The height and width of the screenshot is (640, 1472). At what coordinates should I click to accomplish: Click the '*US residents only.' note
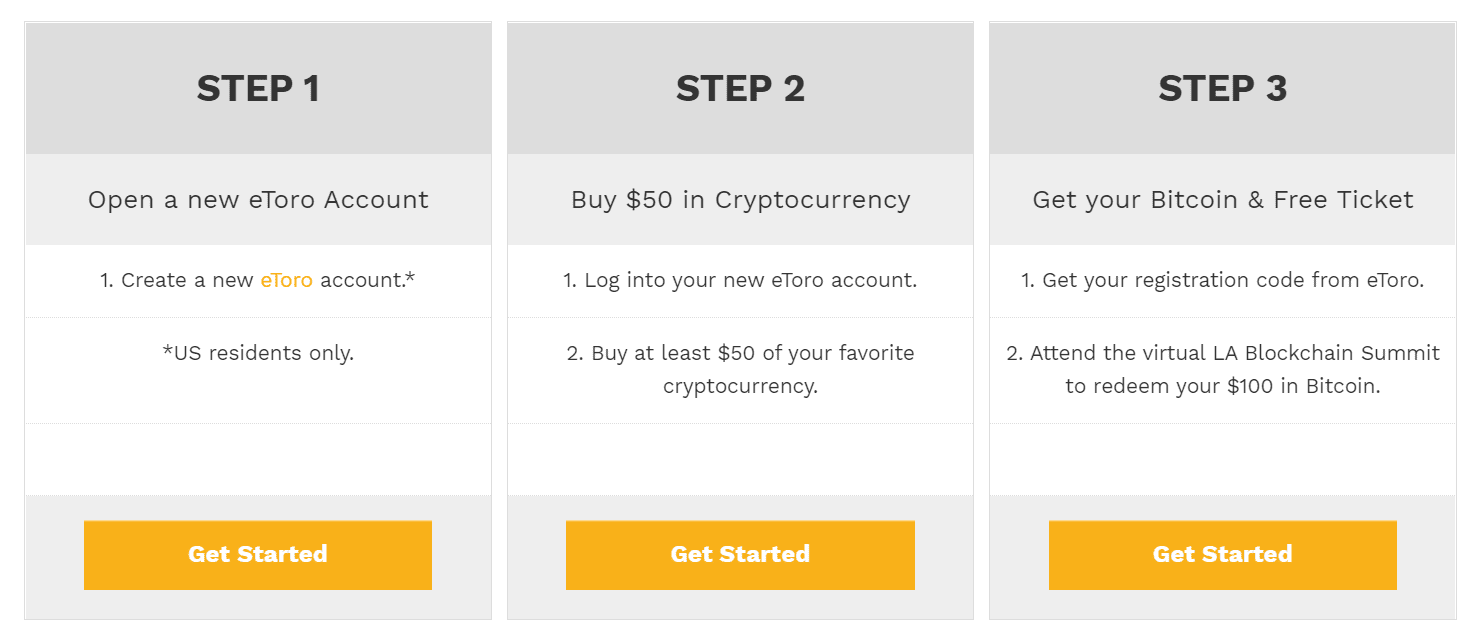[x=258, y=353]
